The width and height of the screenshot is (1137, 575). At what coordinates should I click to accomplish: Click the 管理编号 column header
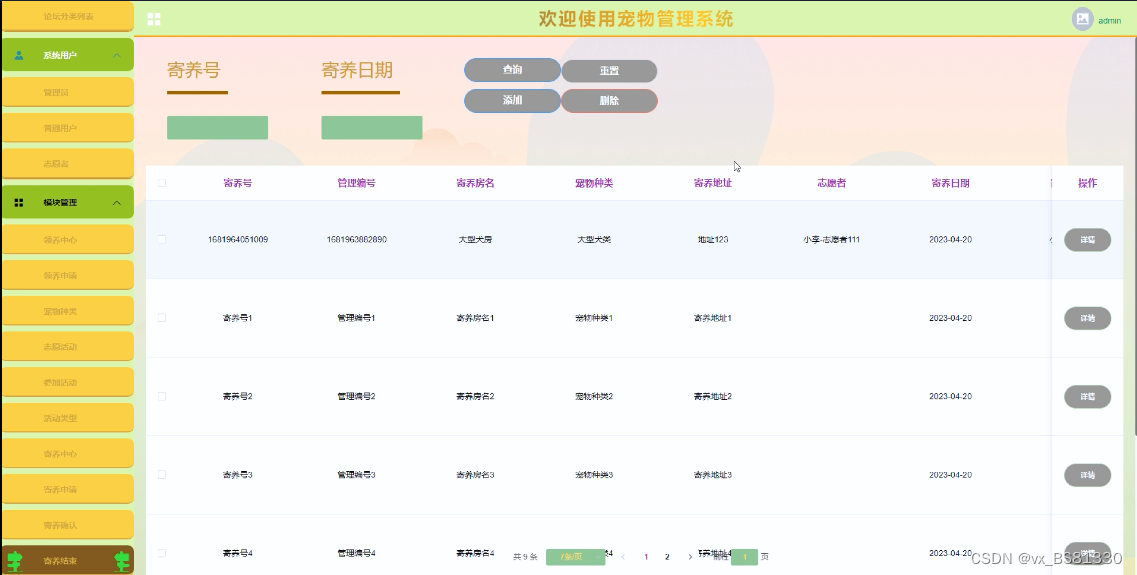(x=356, y=183)
